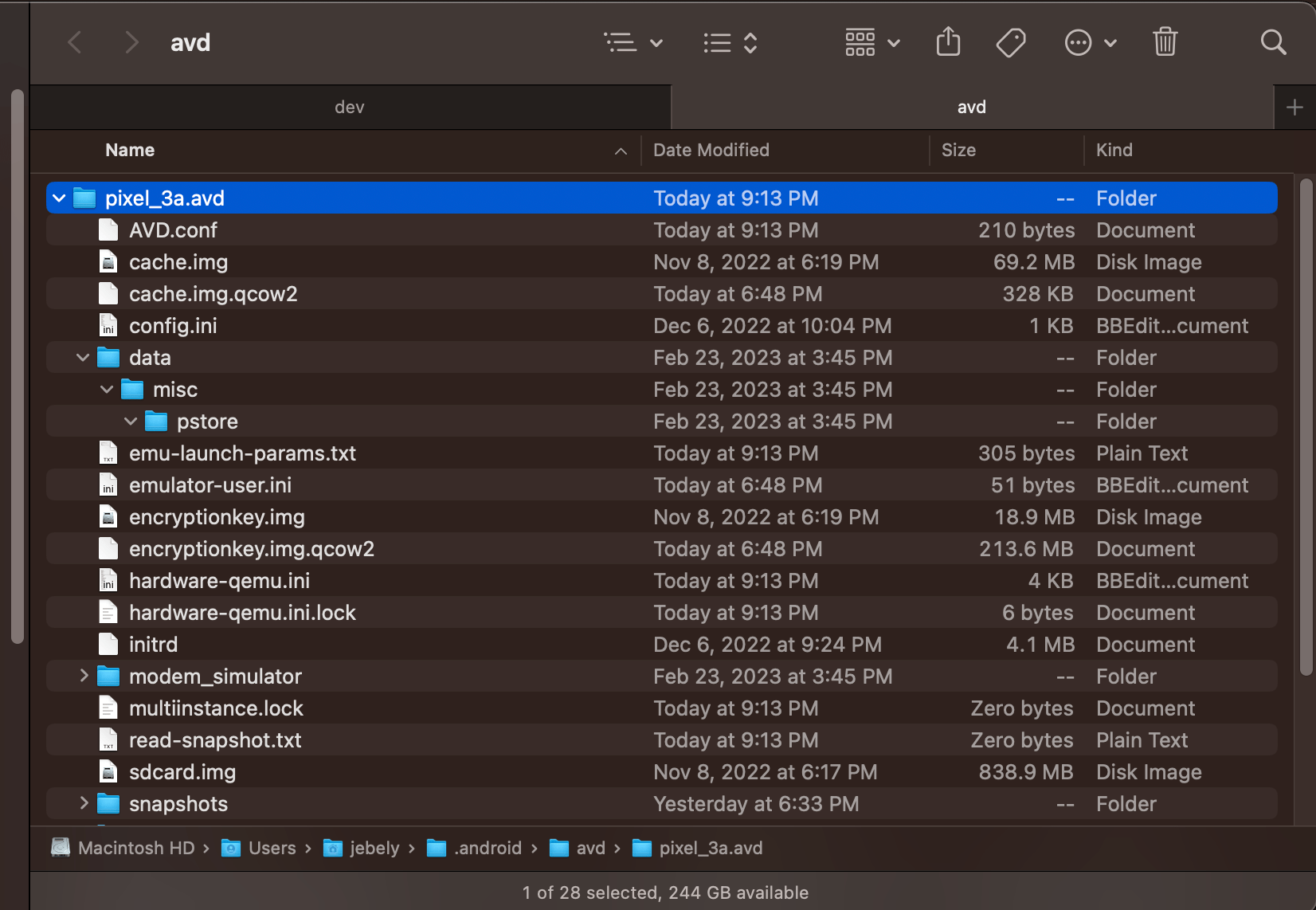Click the file list vertical scrollbar
The width and height of the screenshot is (1316, 910).
1306,427
